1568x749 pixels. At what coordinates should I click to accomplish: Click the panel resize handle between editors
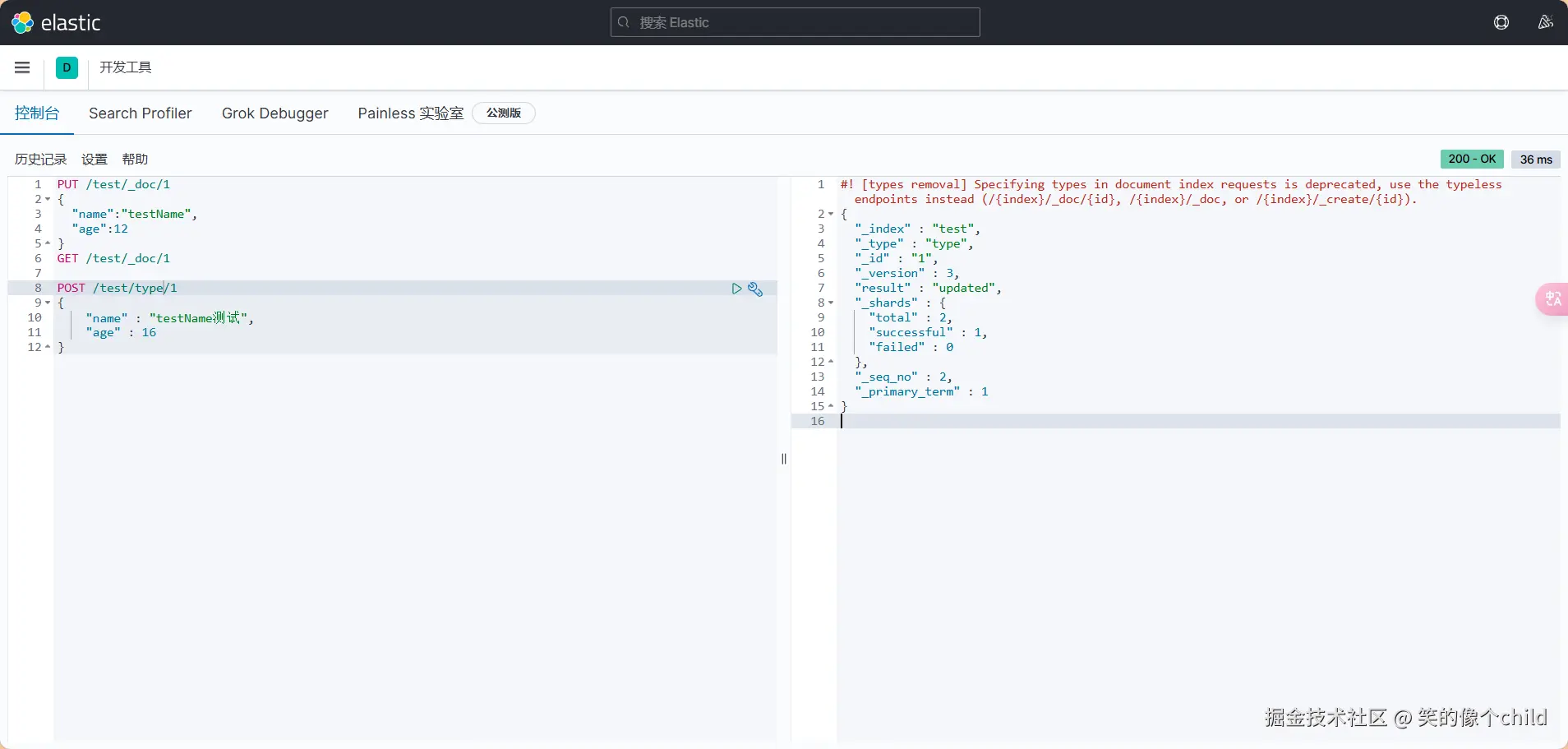click(x=784, y=459)
